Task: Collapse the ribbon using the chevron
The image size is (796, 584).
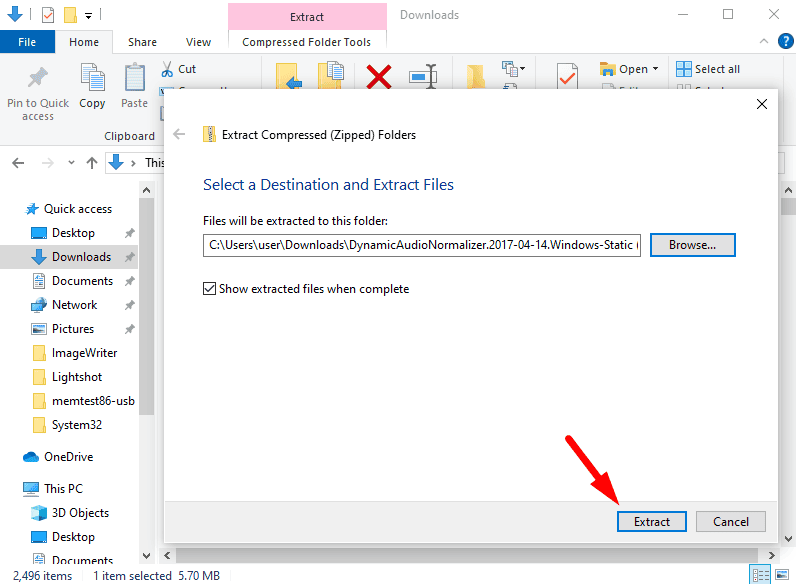Action: click(764, 41)
